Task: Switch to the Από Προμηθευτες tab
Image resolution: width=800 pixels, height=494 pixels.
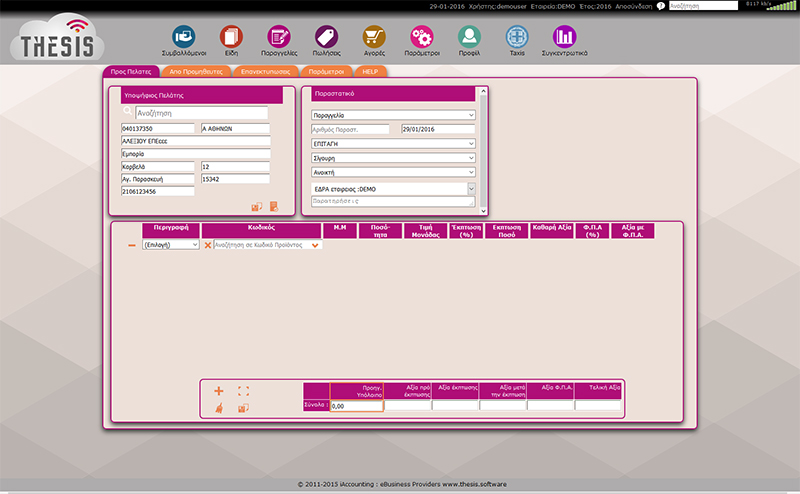Action: (x=195, y=72)
